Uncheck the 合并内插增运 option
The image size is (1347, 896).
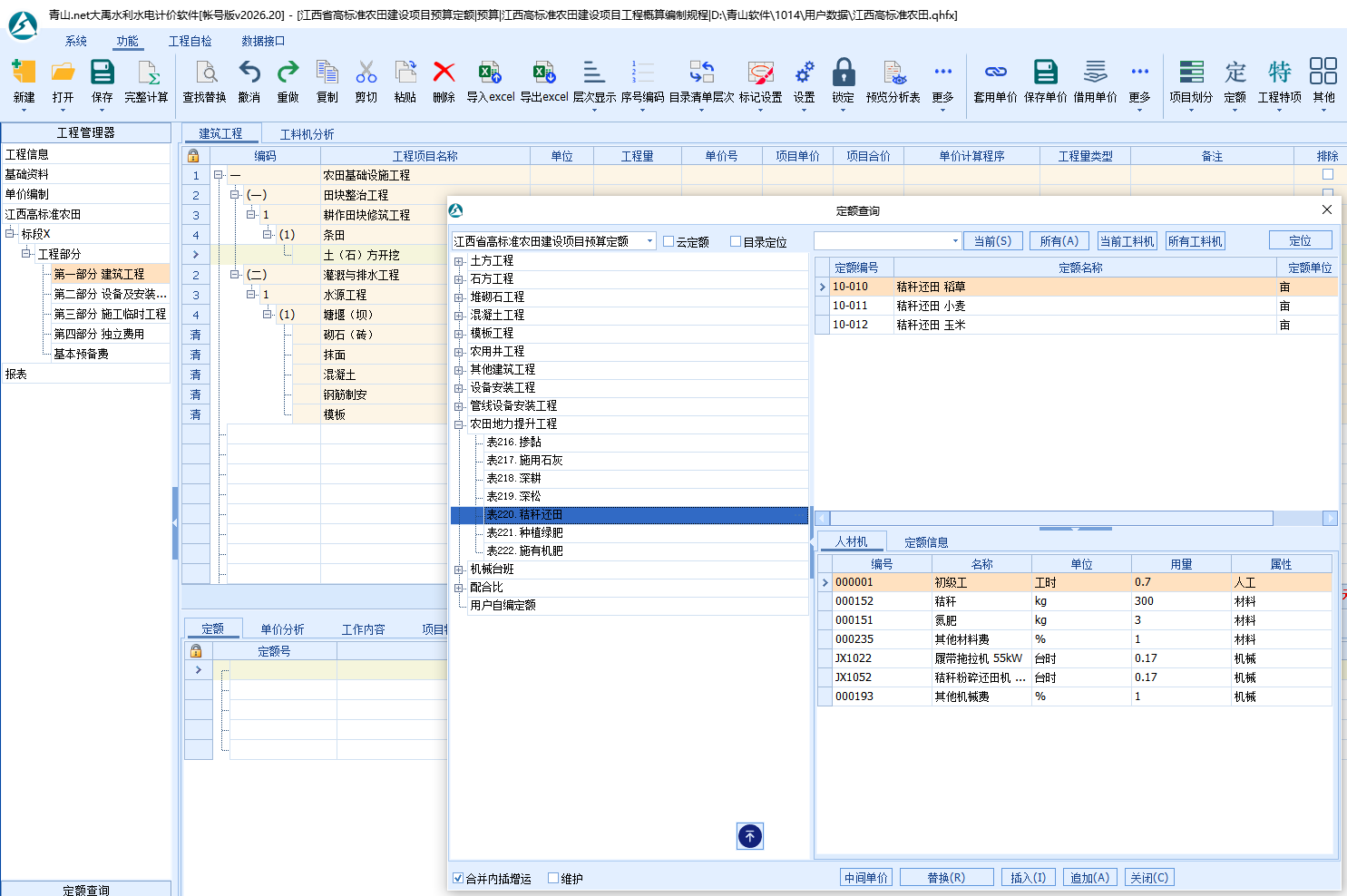pos(458,878)
